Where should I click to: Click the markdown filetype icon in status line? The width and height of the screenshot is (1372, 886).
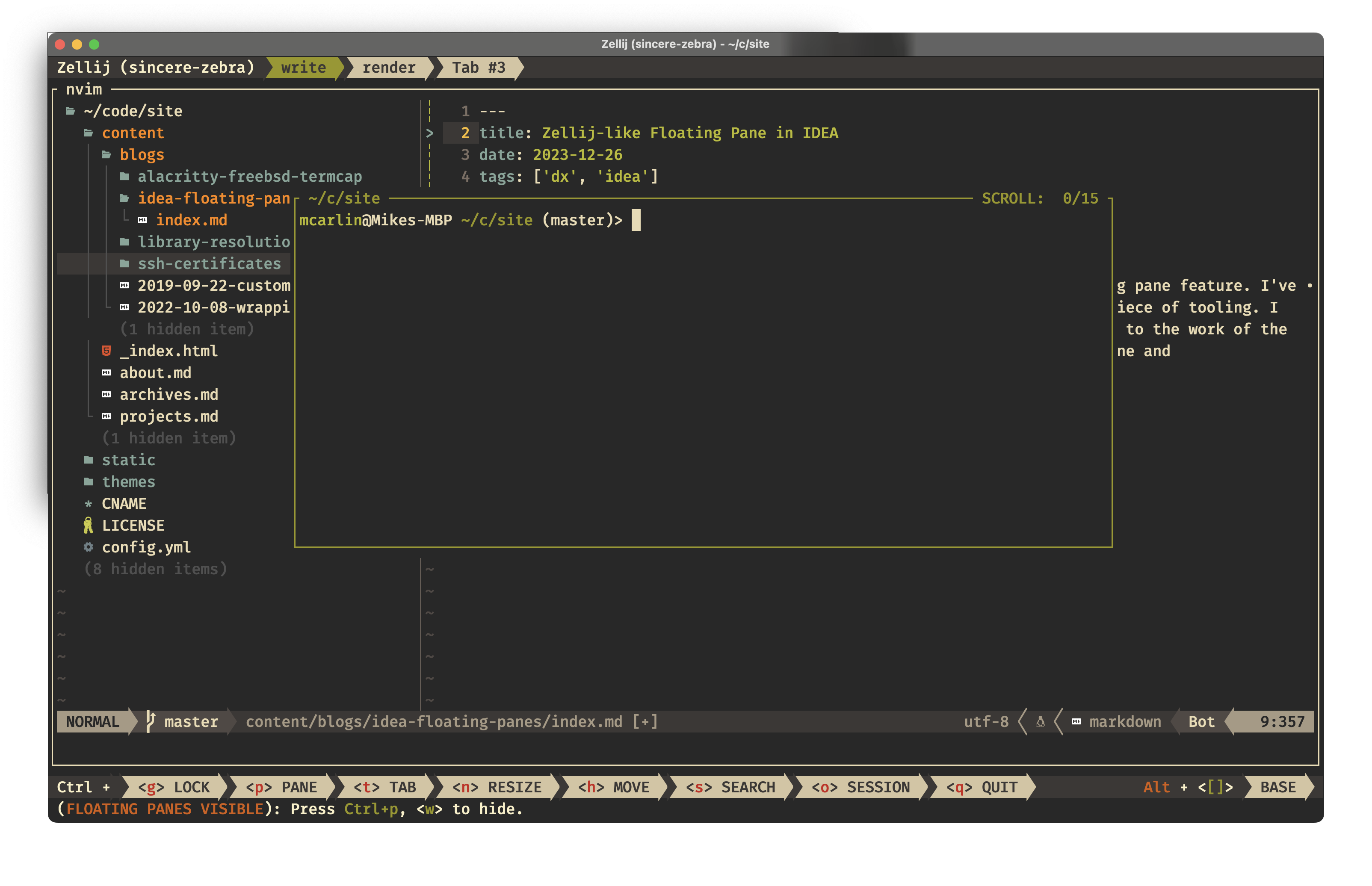click(1076, 721)
